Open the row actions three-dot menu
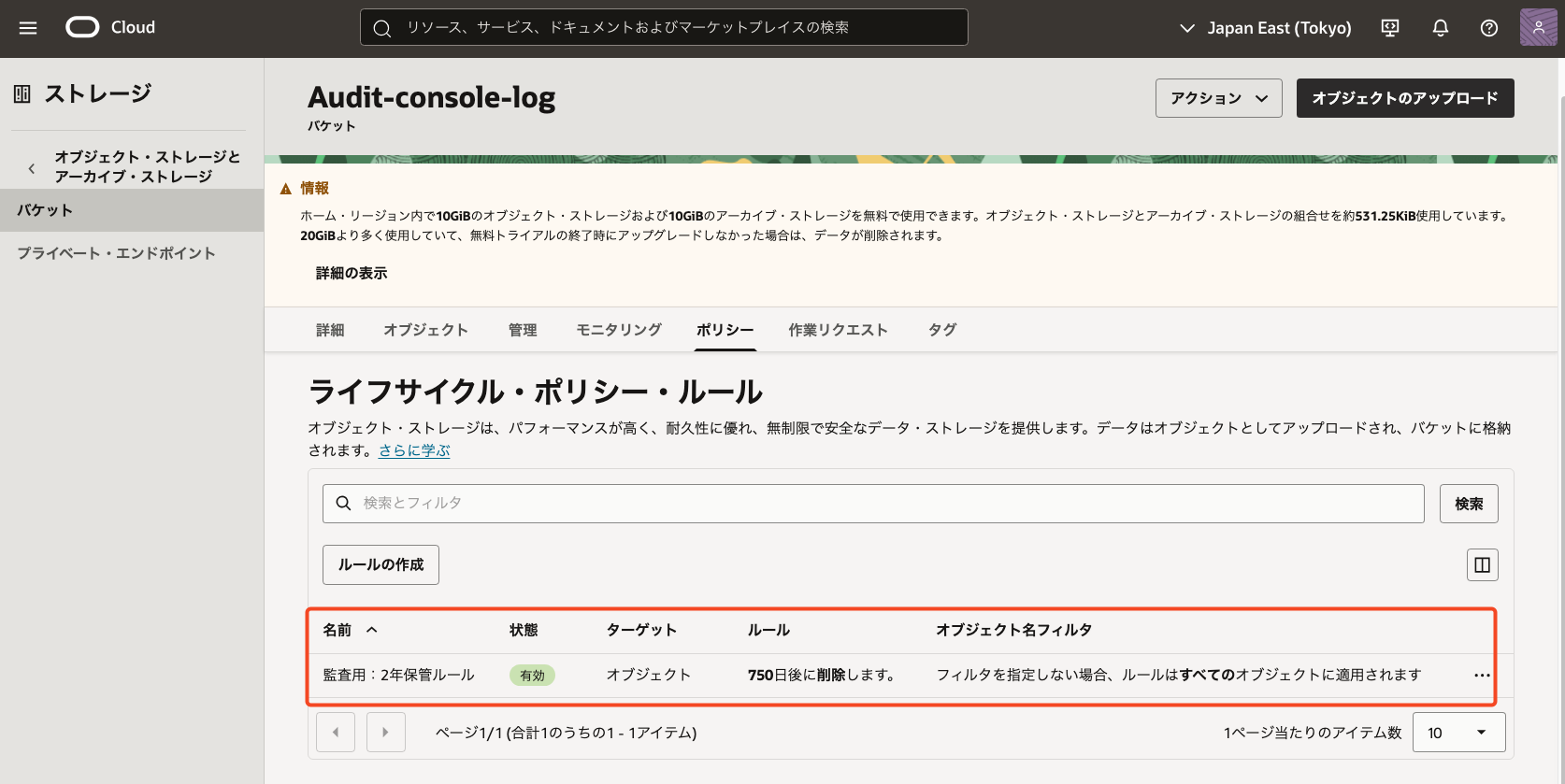The width and height of the screenshot is (1565, 784). coord(1482,675)
